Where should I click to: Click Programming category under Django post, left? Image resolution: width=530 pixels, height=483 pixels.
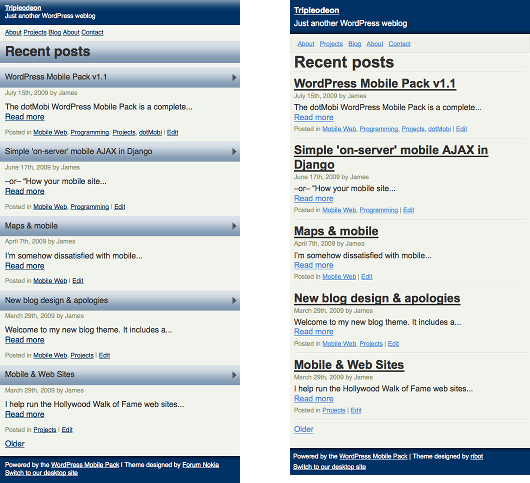[90, 207]
